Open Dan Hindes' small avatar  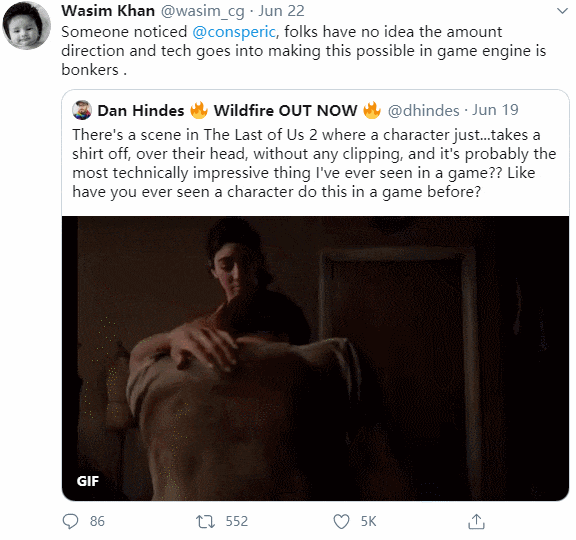pyautogui.click(x=82, y=110)
